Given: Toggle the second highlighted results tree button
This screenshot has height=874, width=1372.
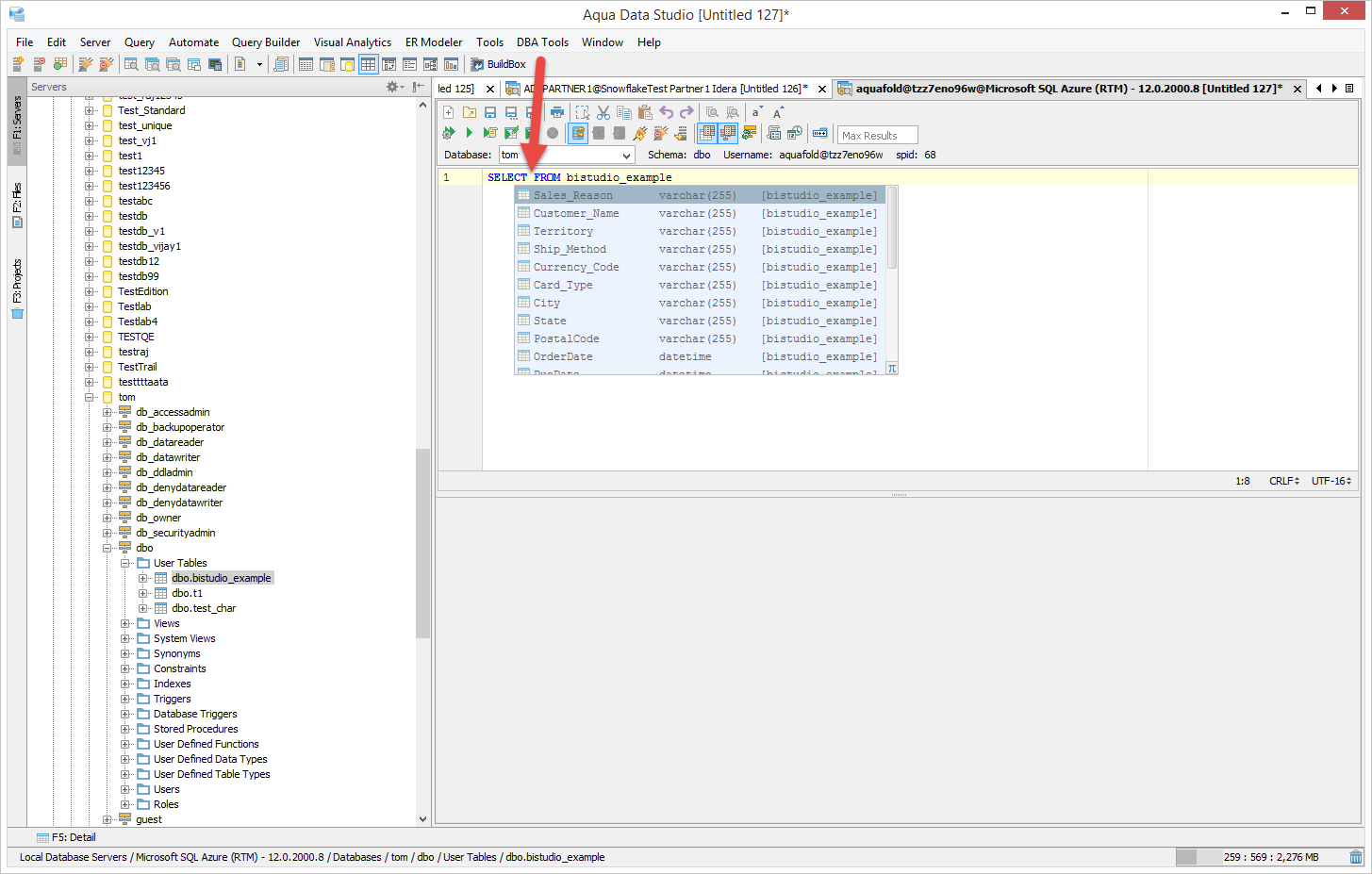Looking at the screenshot, I should (x=728, y=133).
